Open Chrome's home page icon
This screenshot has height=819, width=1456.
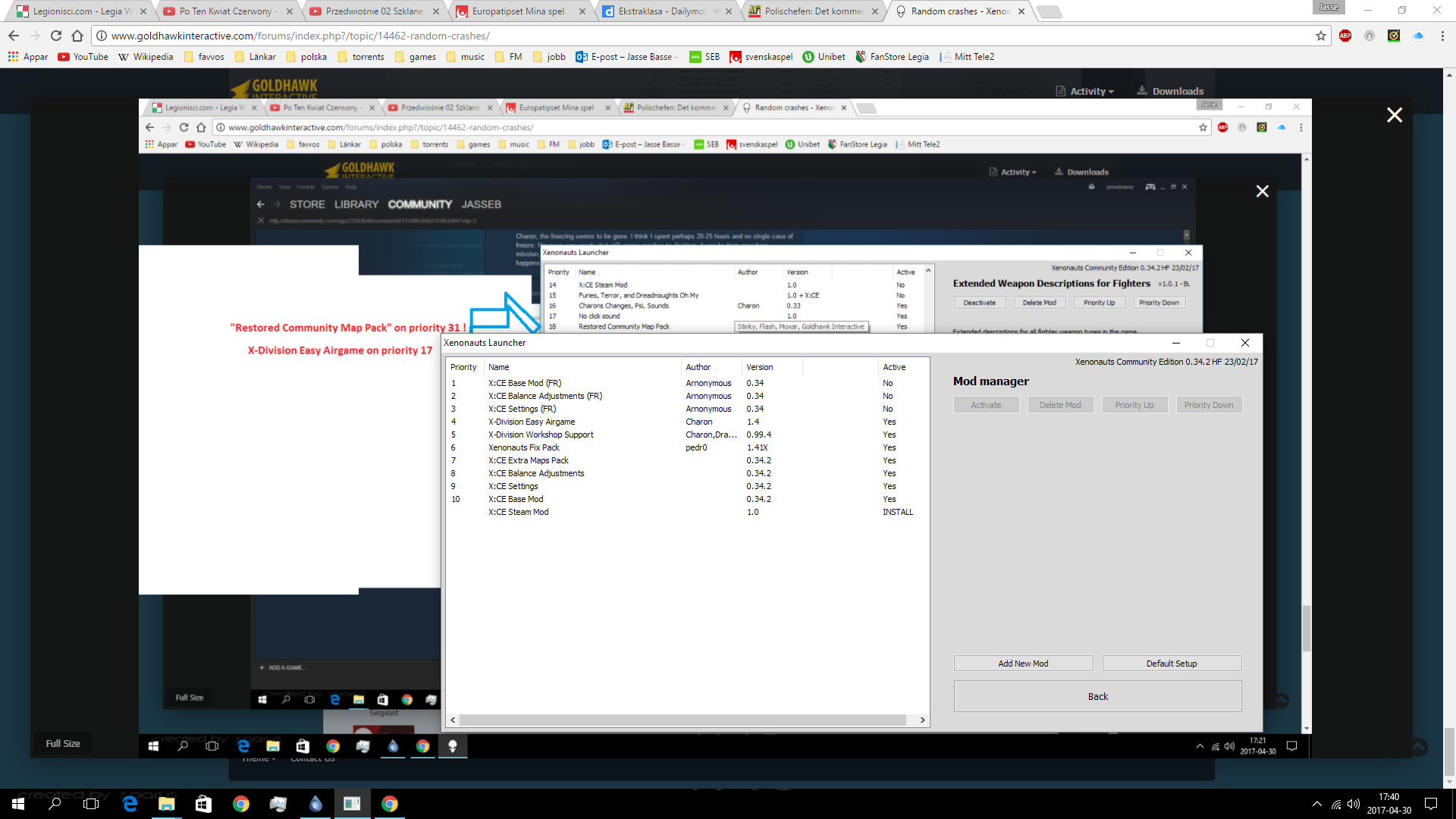77,36
